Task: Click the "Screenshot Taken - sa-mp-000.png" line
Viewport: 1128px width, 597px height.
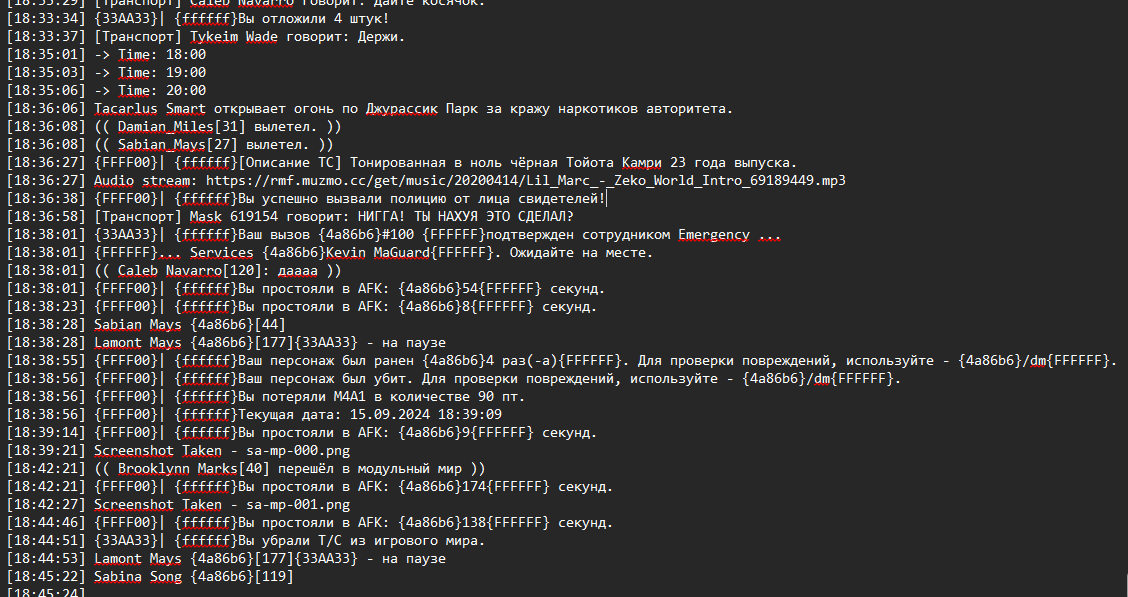Action: (222, 451)
